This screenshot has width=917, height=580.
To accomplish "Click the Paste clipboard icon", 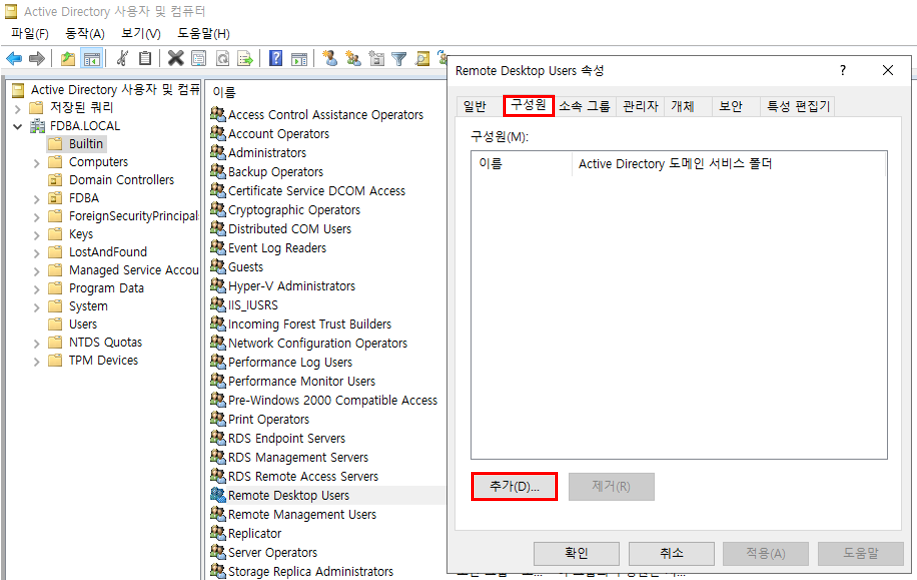I will tap(144, 58).
